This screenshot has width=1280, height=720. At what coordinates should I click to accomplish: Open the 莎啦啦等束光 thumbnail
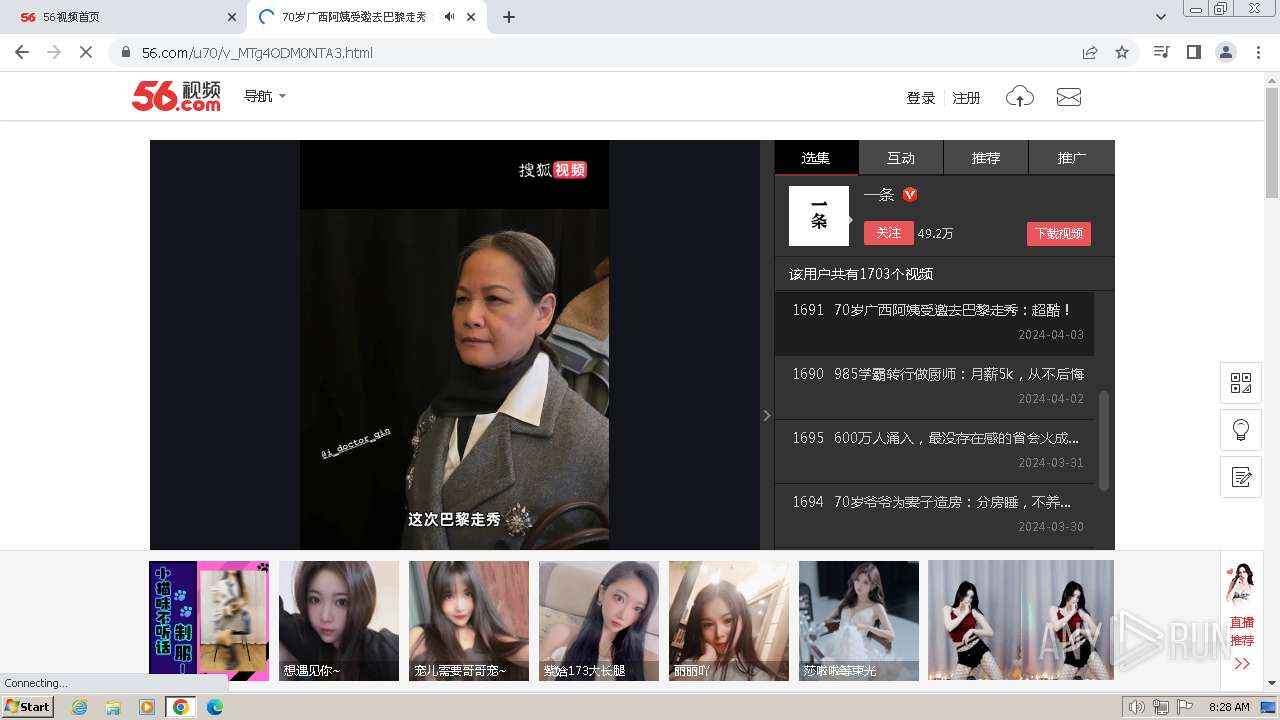[x=859, y=621]
